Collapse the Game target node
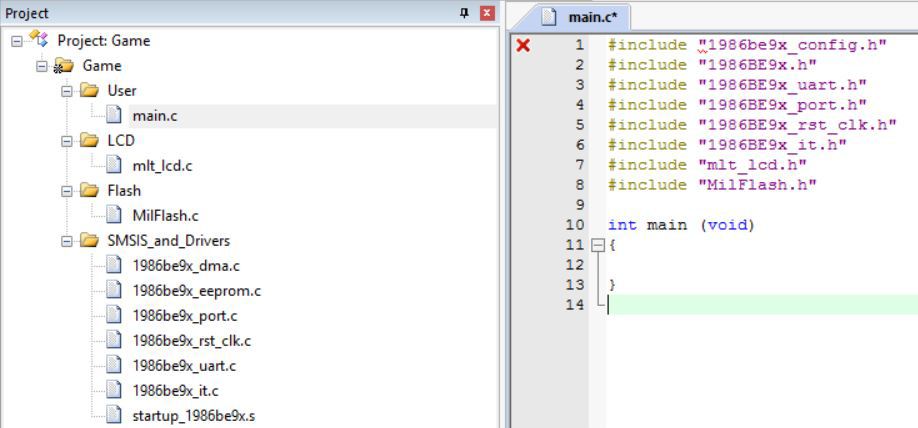The image size is (918, 428). tap(41, 66)
